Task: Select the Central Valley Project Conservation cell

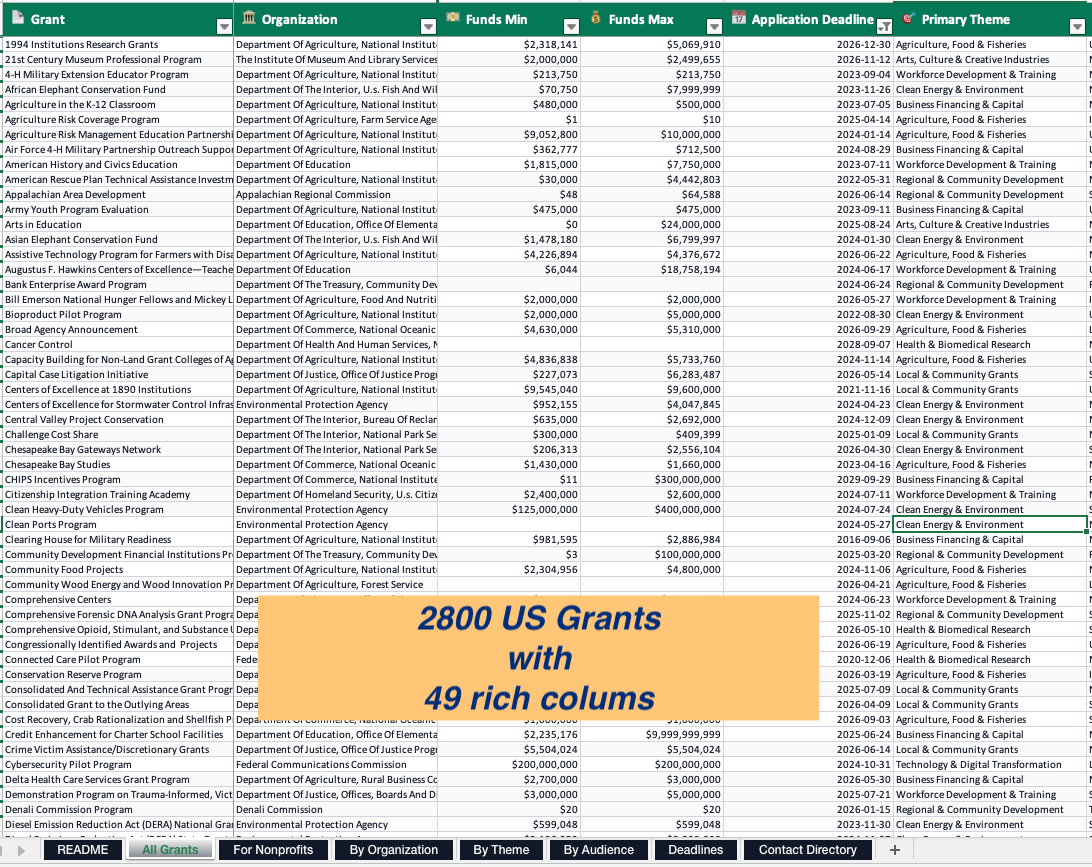Action: [118, 420]
